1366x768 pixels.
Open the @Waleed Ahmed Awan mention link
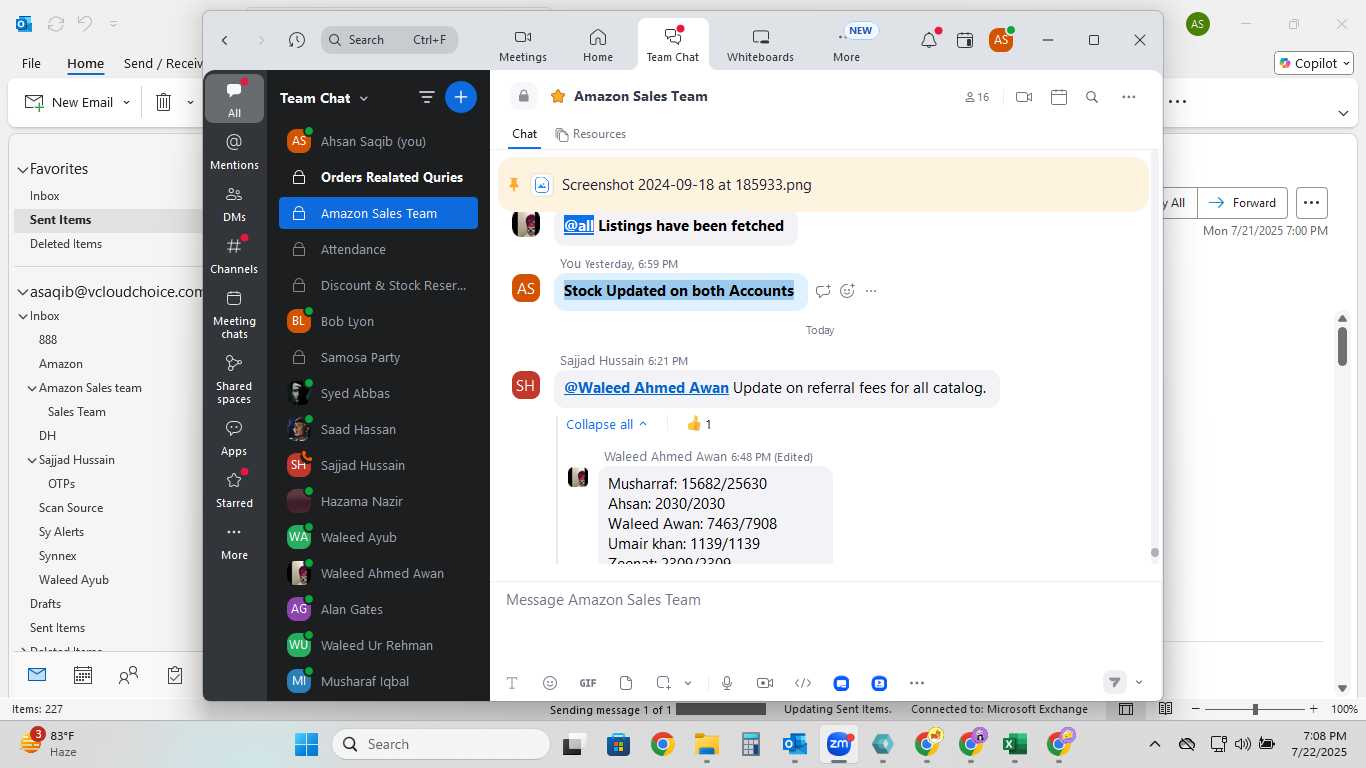[646, 388]
